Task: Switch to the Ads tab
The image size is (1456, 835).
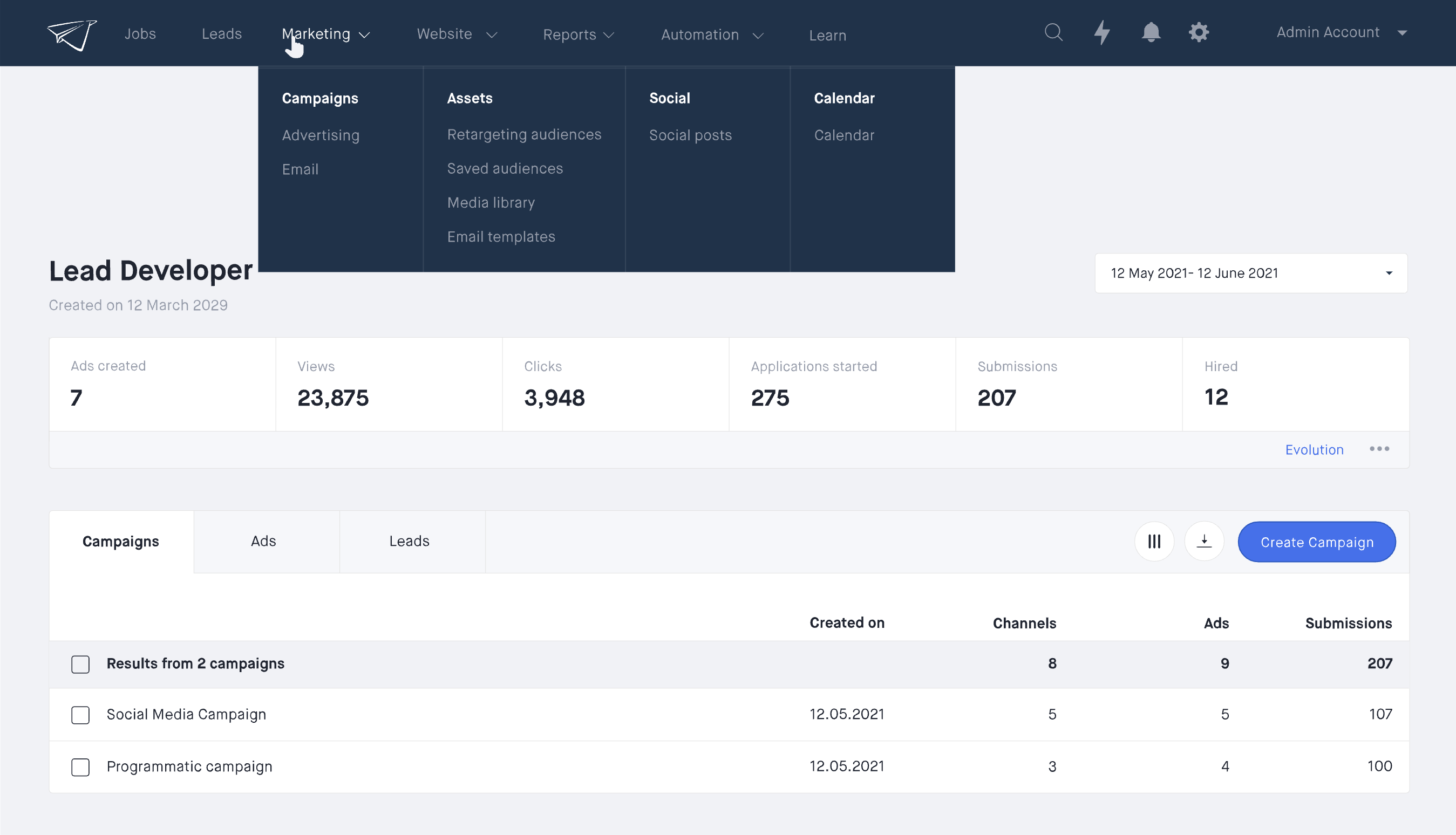Action: coord(264,542)
